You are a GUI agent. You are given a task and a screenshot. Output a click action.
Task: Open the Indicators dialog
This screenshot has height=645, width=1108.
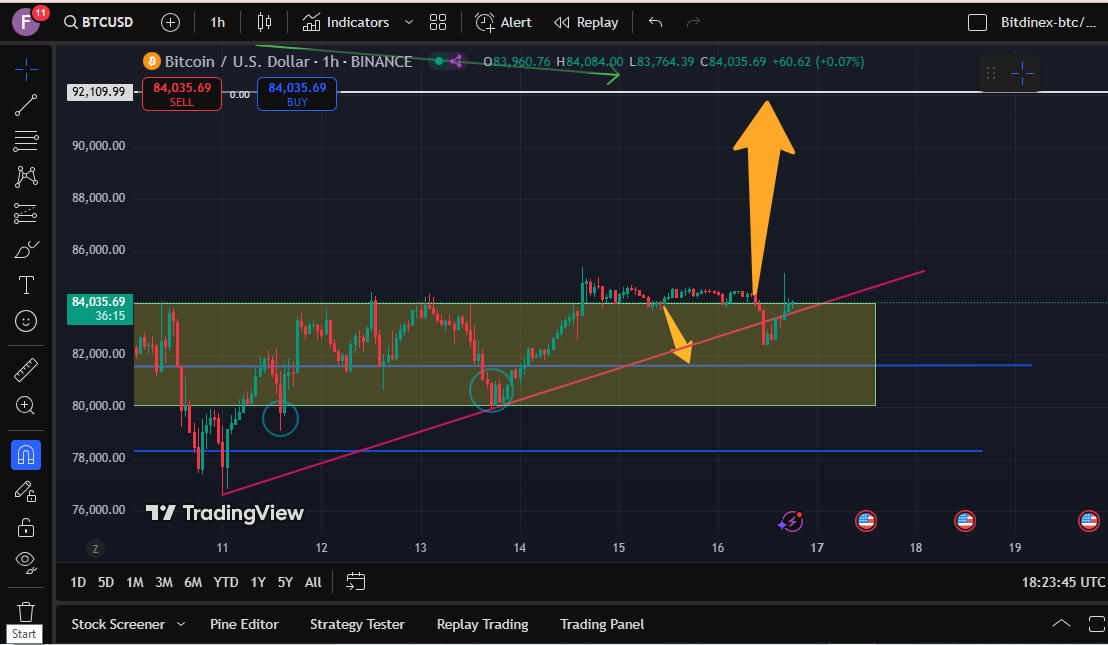tap(346, 23)
